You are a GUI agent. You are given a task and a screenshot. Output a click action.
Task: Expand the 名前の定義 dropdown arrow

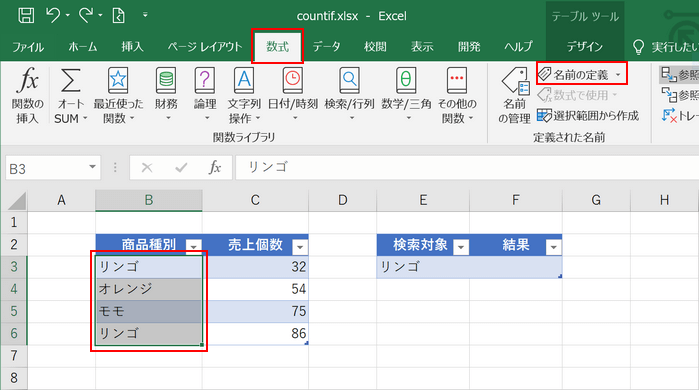(618, 75)
